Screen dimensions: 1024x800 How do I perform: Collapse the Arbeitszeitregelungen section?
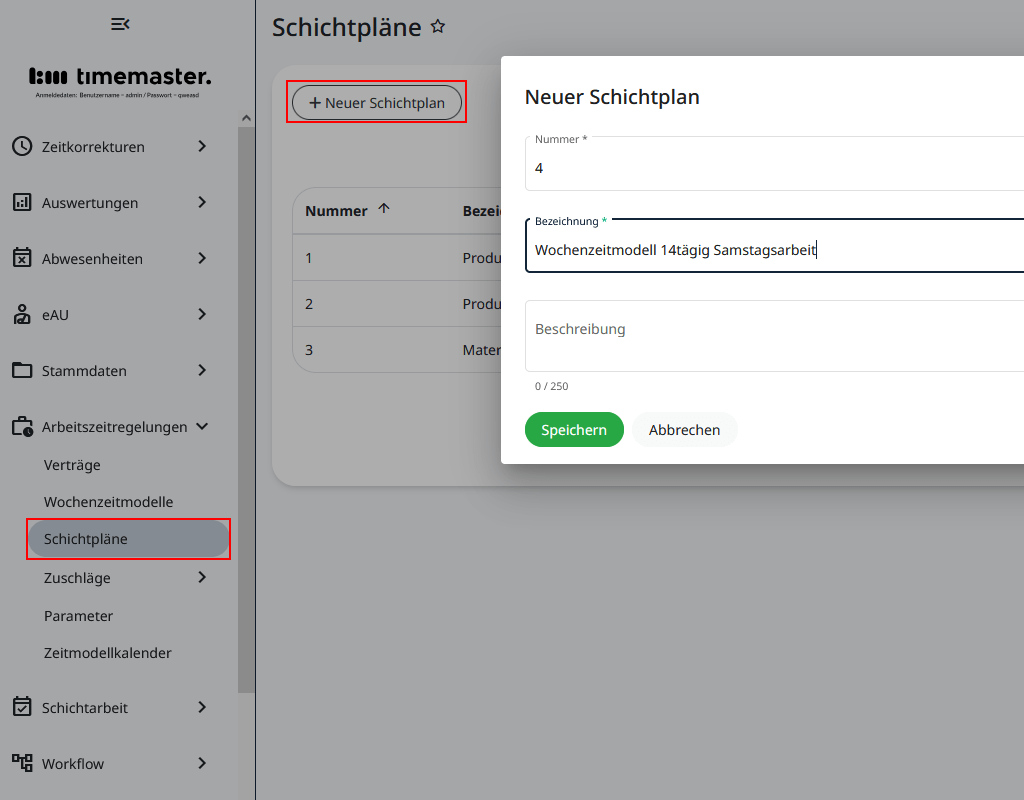click(204, 426)
